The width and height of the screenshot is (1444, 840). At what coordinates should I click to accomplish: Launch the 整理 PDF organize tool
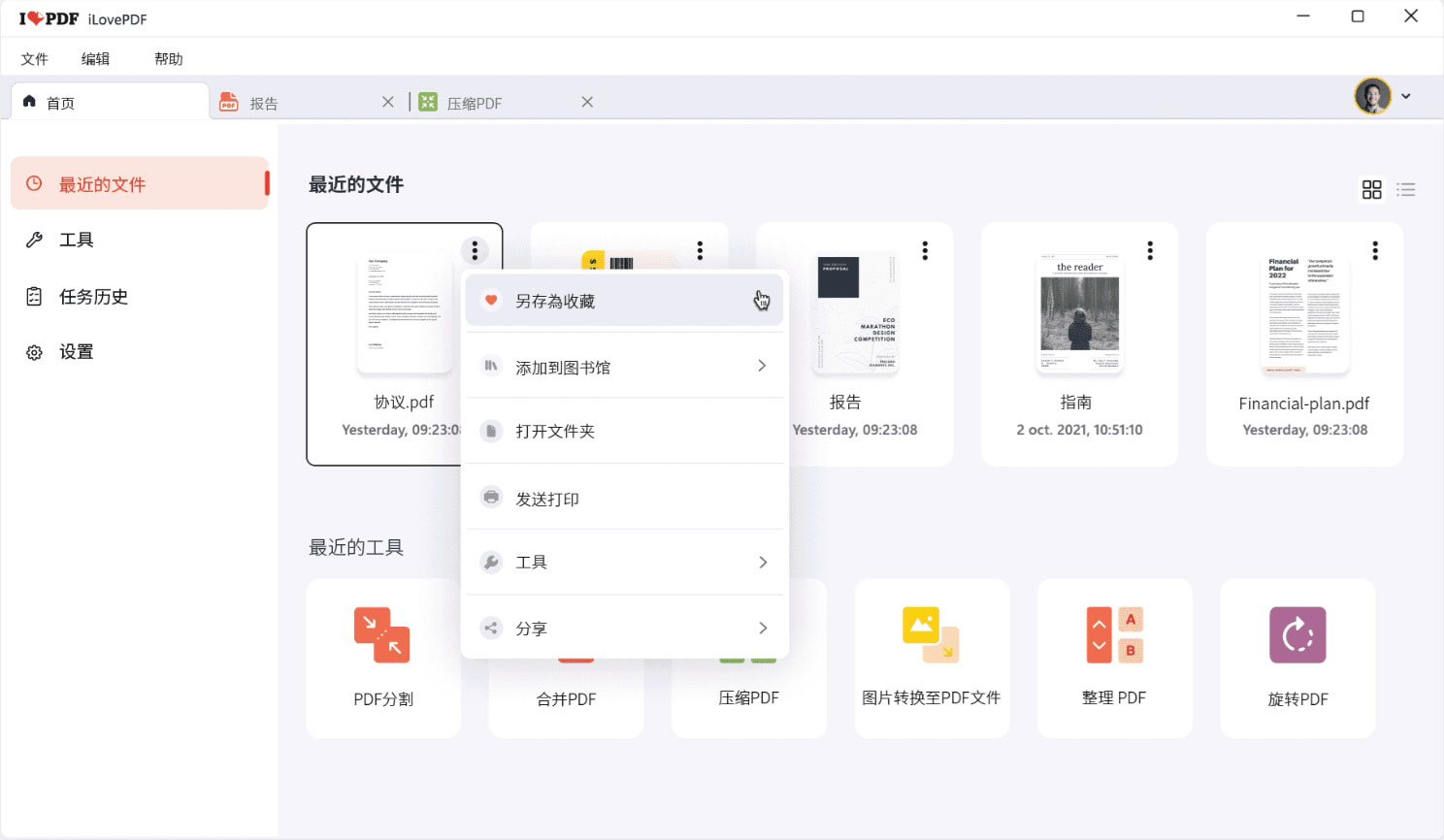[1114, 635]
